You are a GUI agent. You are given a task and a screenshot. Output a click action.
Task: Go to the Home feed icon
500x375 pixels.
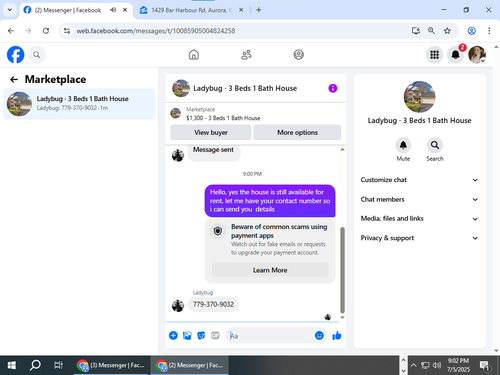point(194,55)
